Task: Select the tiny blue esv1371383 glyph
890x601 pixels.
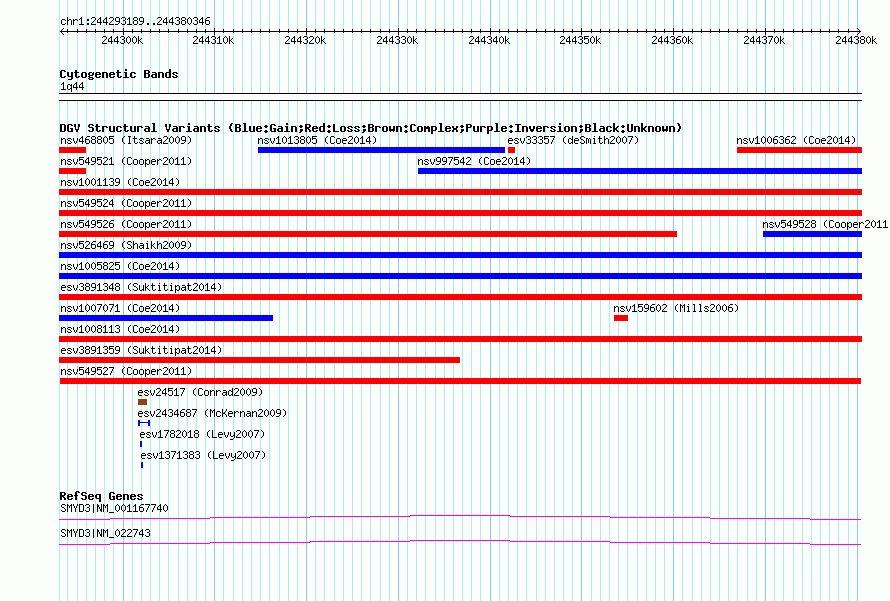Action: (x=142, y=465)
